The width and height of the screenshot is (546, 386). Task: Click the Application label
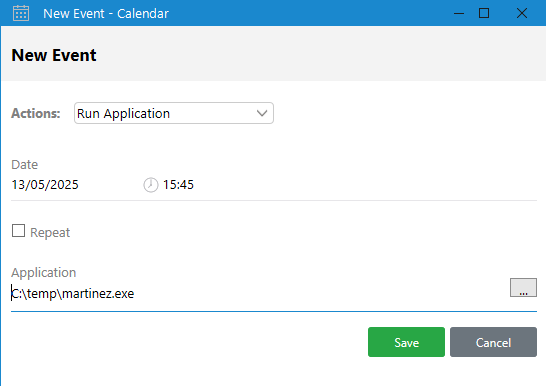(44, 273)
